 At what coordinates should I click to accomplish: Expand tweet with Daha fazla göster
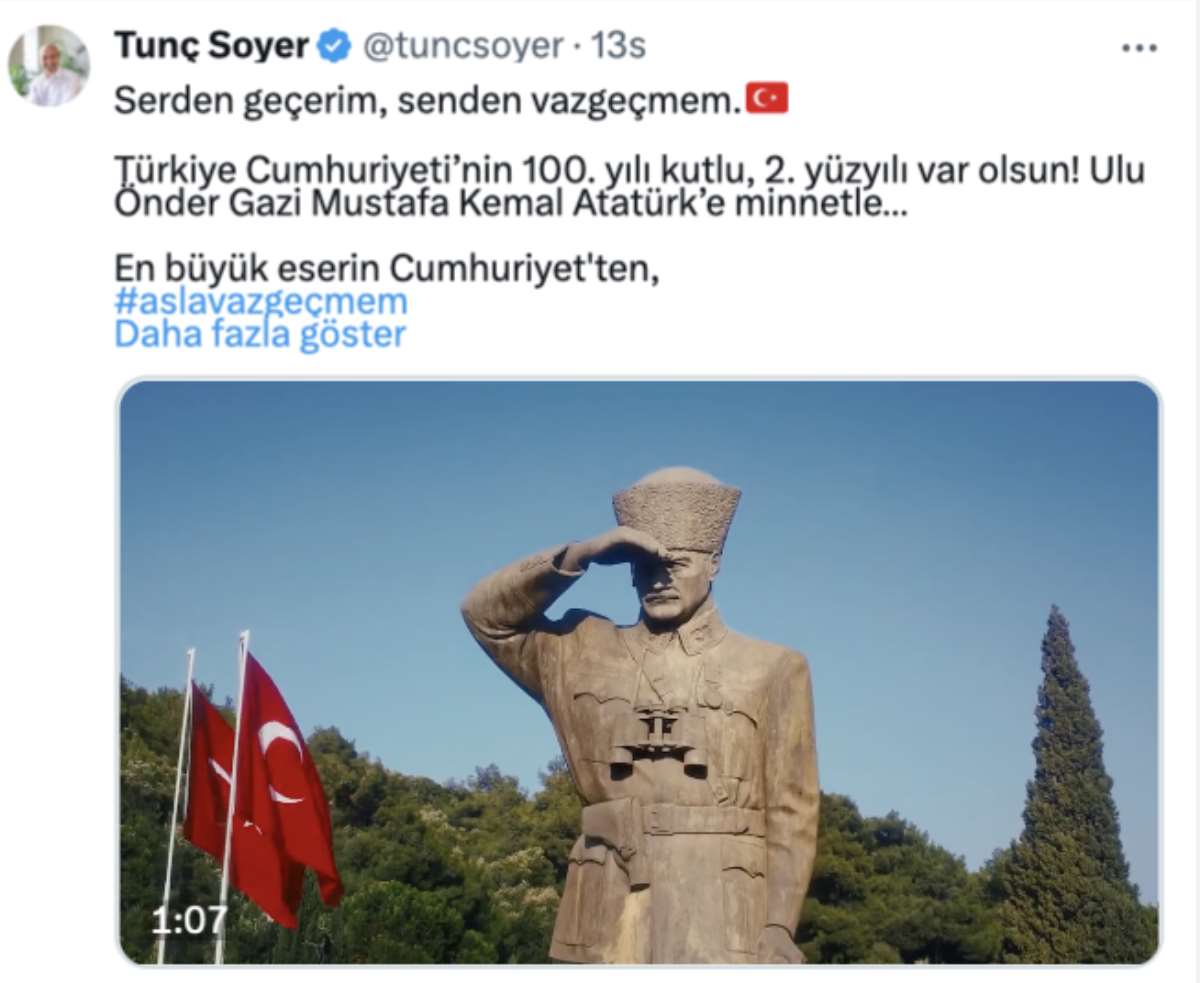[260, 334]
